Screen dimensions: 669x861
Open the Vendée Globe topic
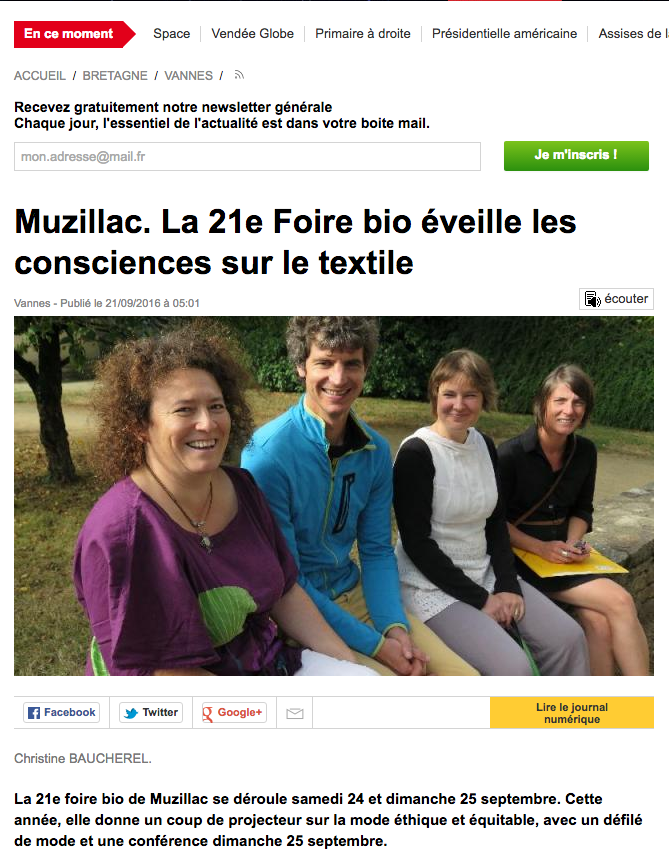(x=253, y=33)
